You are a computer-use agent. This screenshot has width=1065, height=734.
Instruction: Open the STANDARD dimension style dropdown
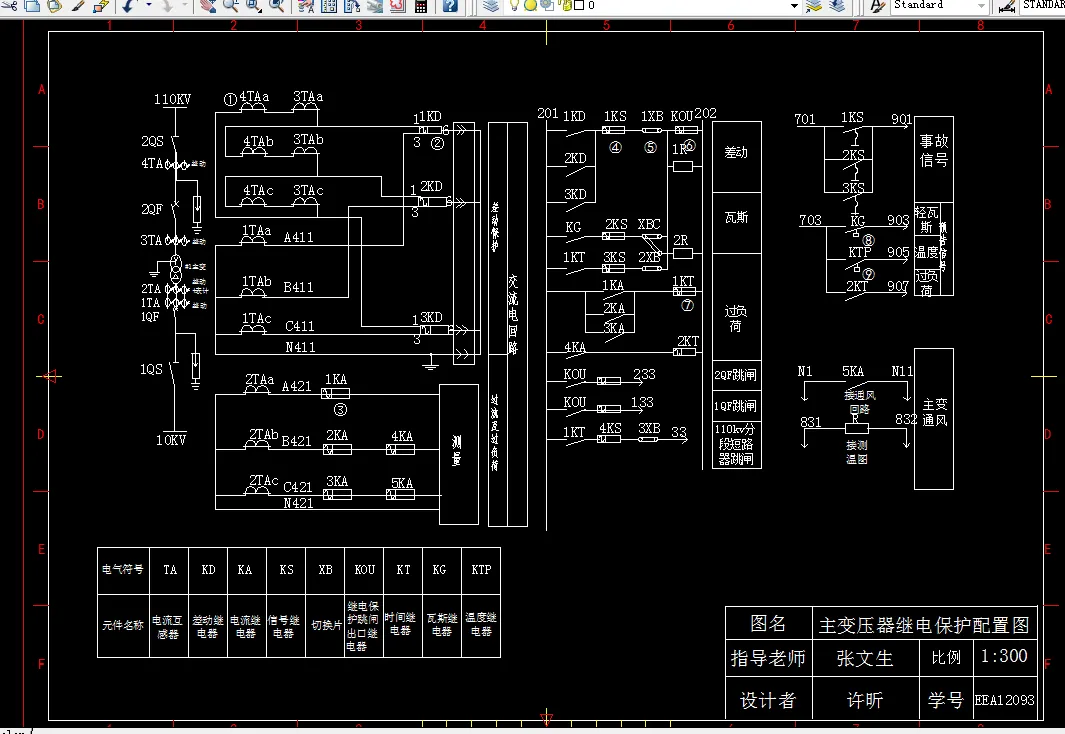click(1043, 5)
